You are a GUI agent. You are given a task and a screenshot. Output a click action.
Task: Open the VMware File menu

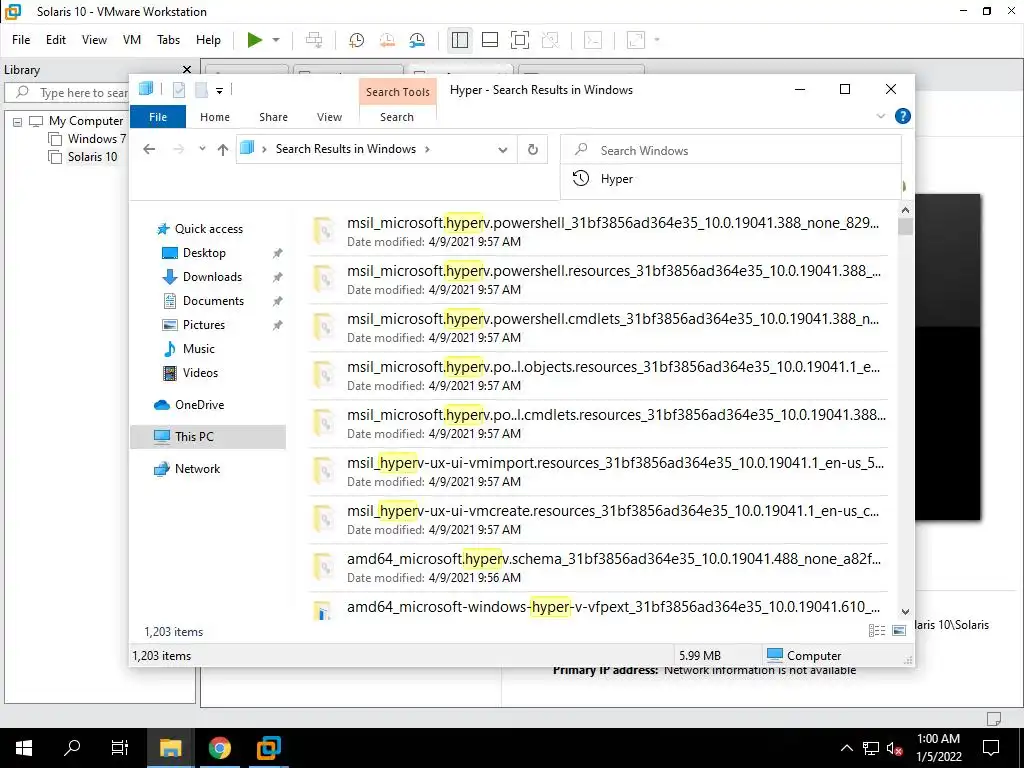21,40
